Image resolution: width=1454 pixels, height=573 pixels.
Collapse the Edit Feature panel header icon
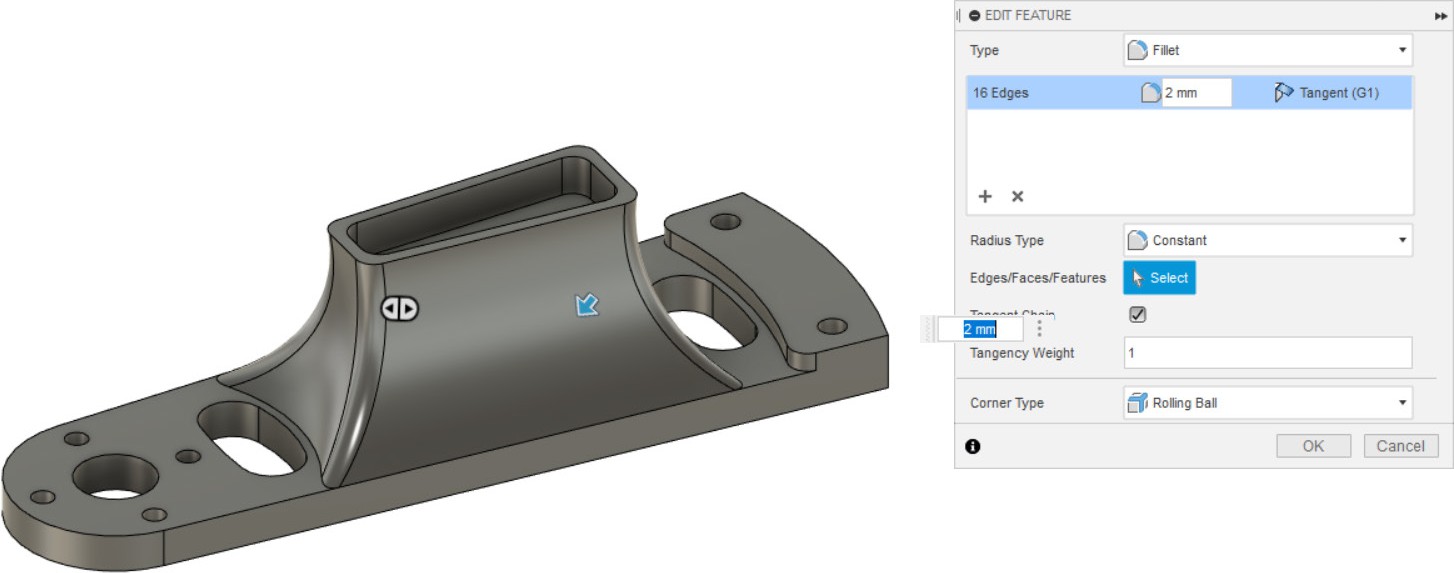click(x=974, y=15)
